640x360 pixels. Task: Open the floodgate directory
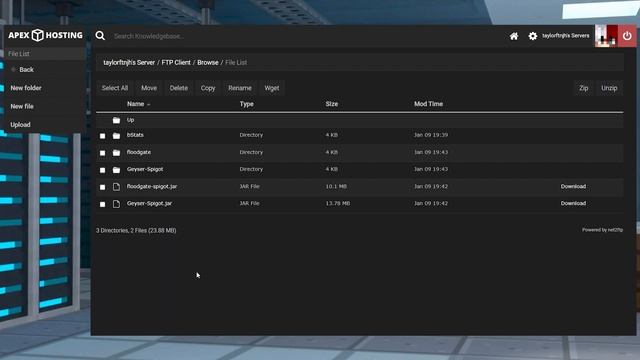[139, 152]
